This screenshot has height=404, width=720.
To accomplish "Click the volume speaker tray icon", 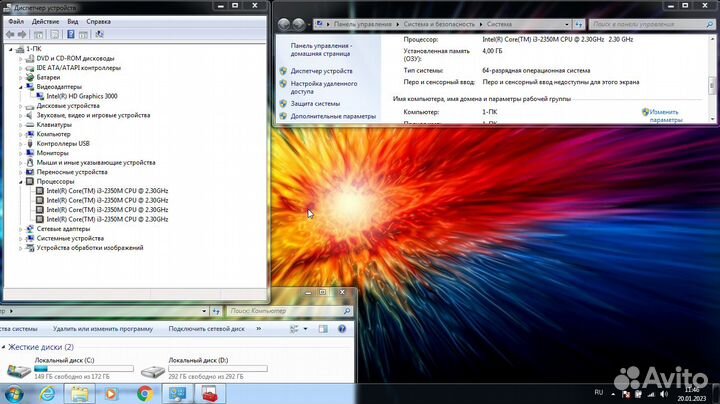I will (x=664, y=394).
